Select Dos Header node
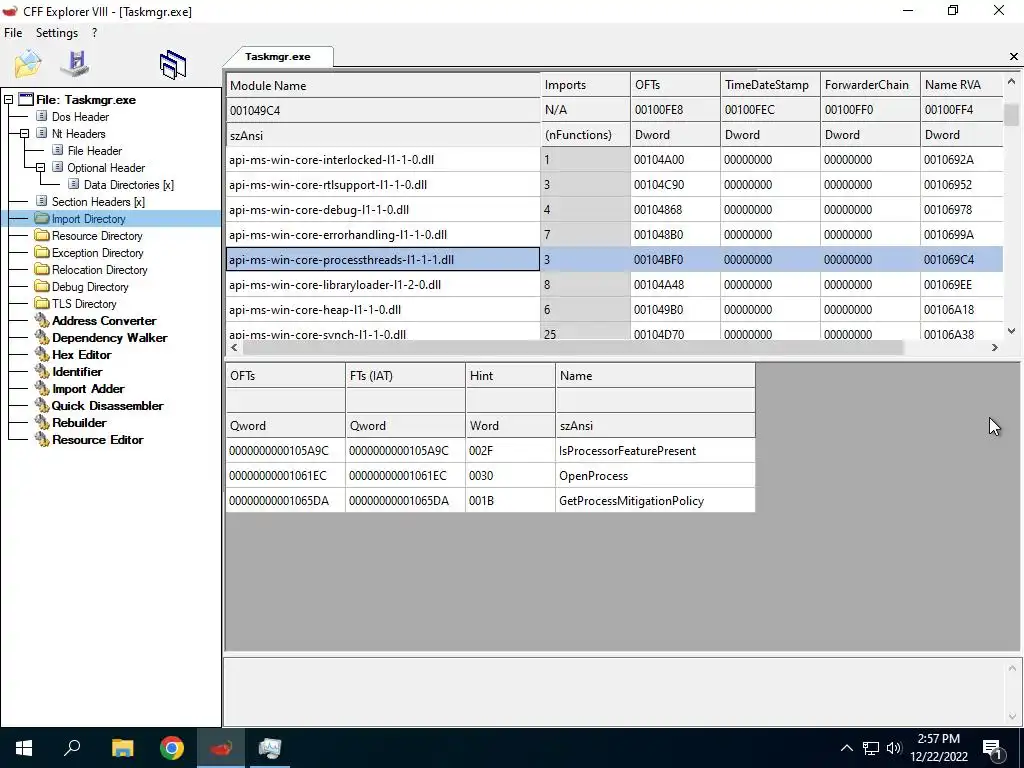 [x=80, y=117]
